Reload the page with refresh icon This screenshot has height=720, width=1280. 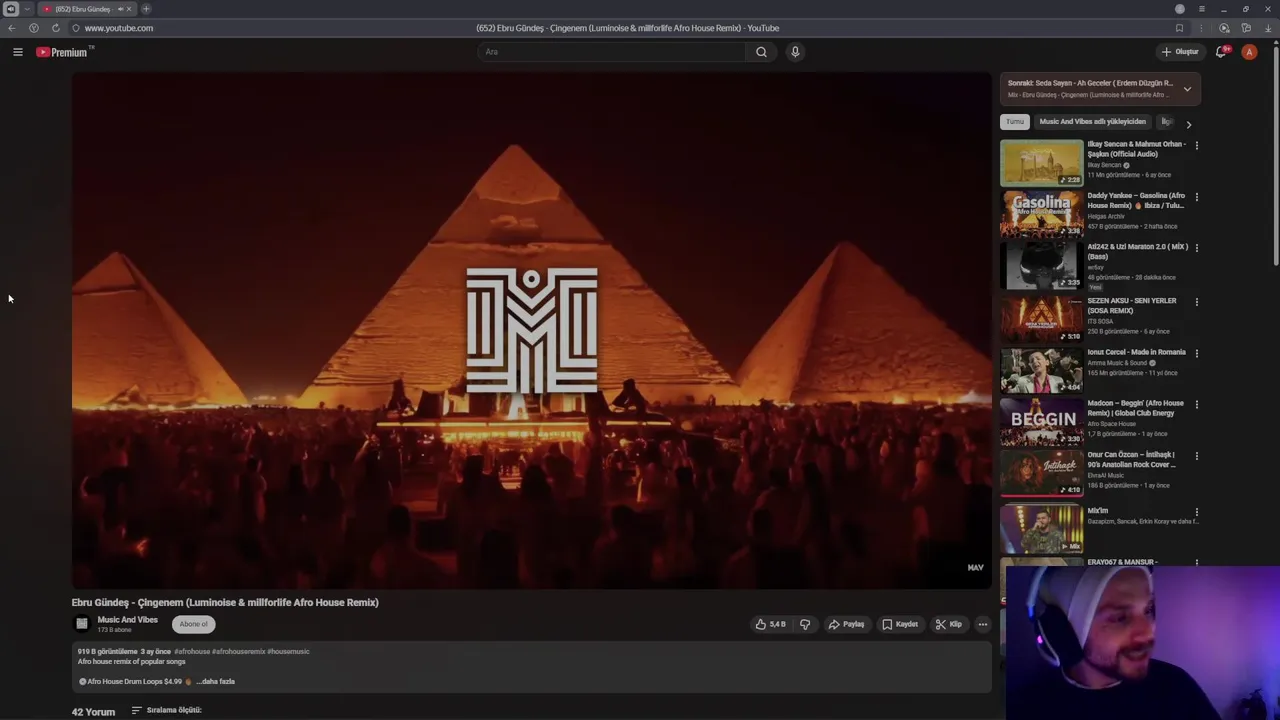coord(55,28)
